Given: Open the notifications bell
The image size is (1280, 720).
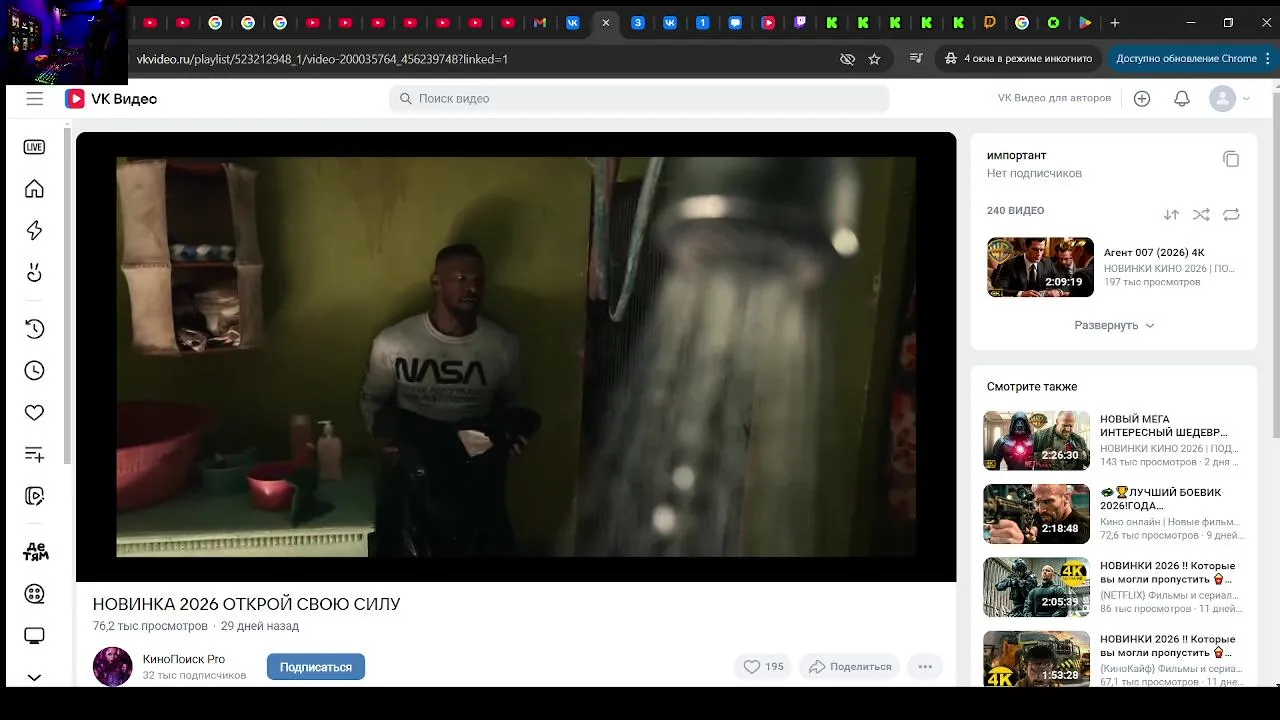Looking at the screenshot, I should [x=1181, y=98].
